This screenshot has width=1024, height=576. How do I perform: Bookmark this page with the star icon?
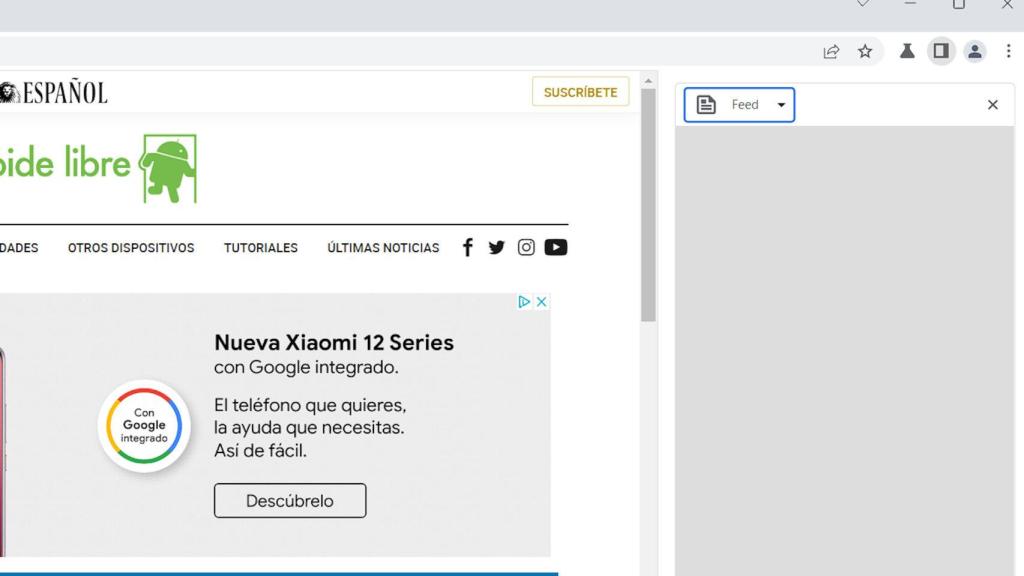[x=865, y=51]
